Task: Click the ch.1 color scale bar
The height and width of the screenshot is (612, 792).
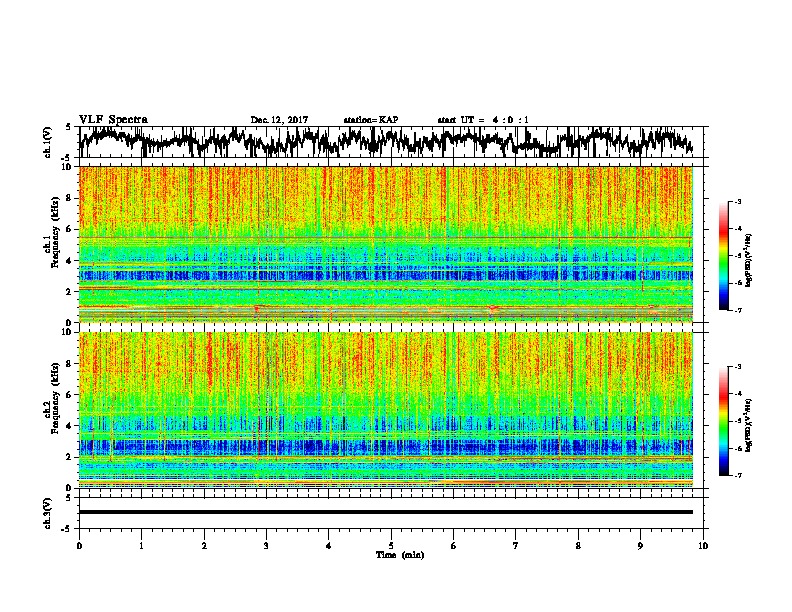Action: [x=723, y=256]
